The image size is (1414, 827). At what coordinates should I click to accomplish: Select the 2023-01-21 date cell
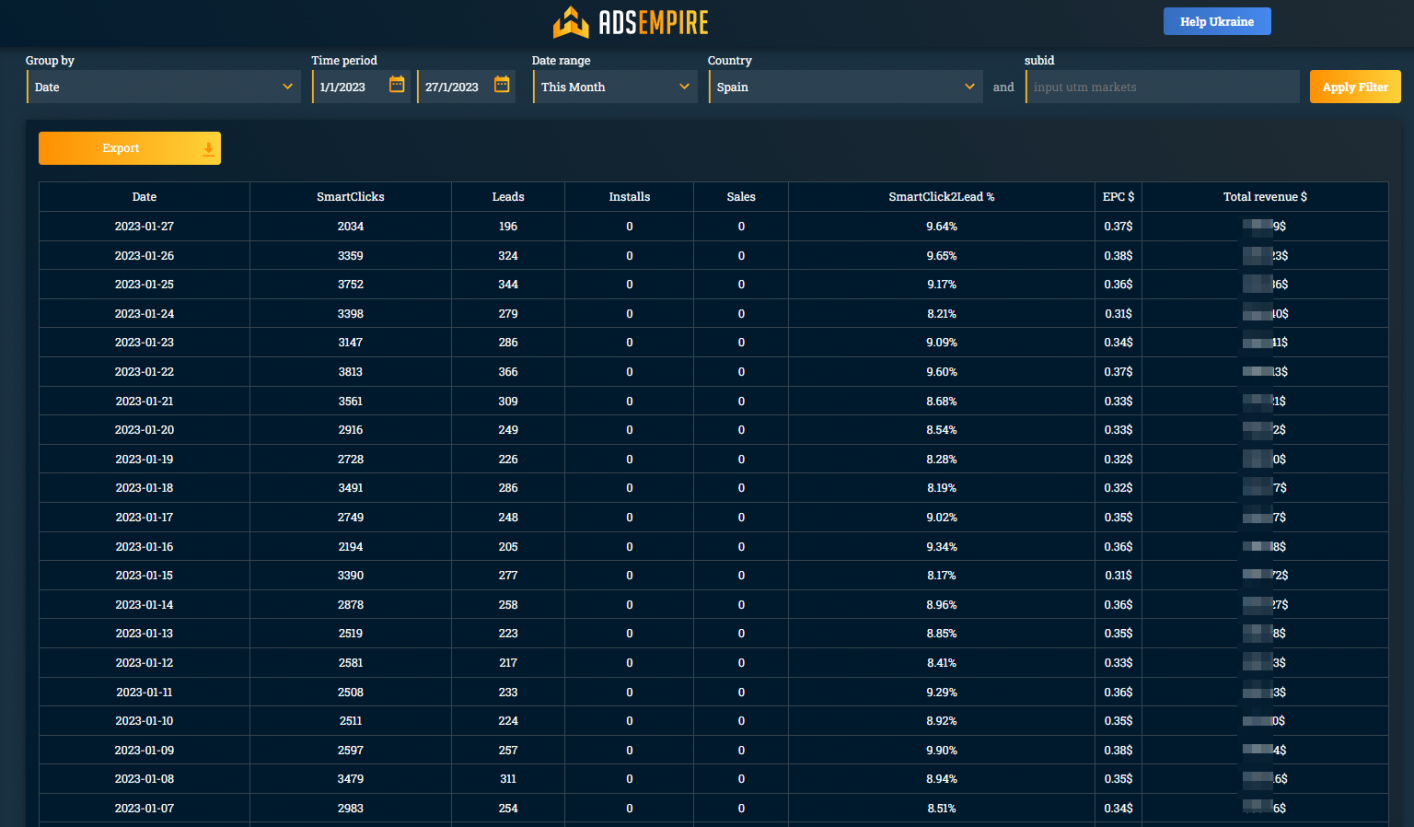pyautogui.click(x=144, y=401)
